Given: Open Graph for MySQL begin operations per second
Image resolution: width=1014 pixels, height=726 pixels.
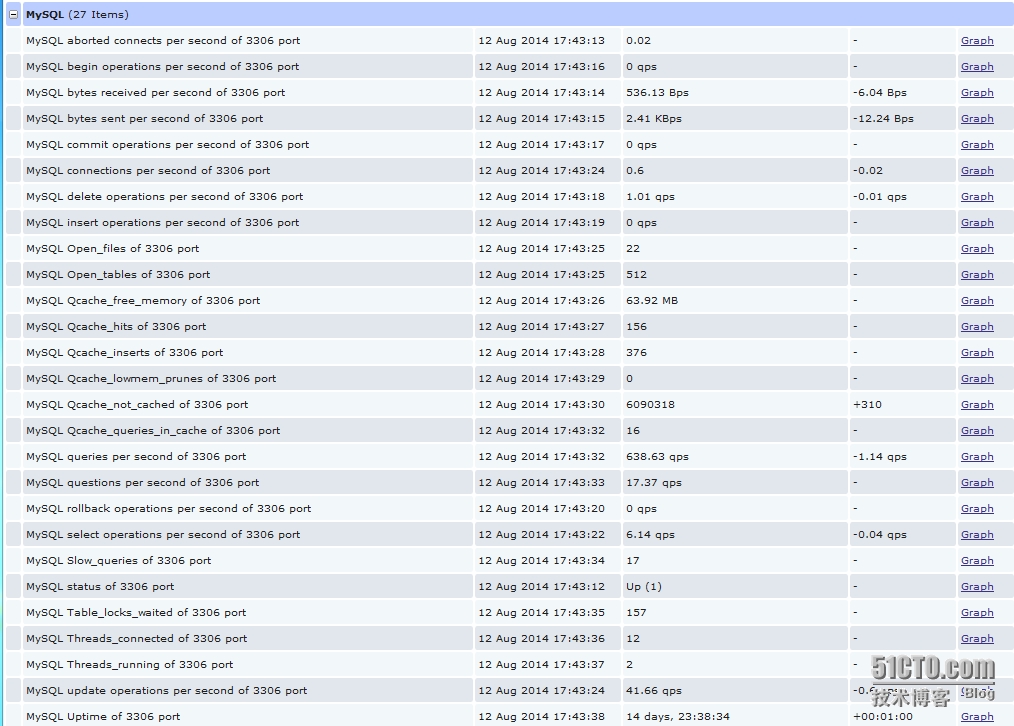Looking at the screenshot, I should coord(976,67).
